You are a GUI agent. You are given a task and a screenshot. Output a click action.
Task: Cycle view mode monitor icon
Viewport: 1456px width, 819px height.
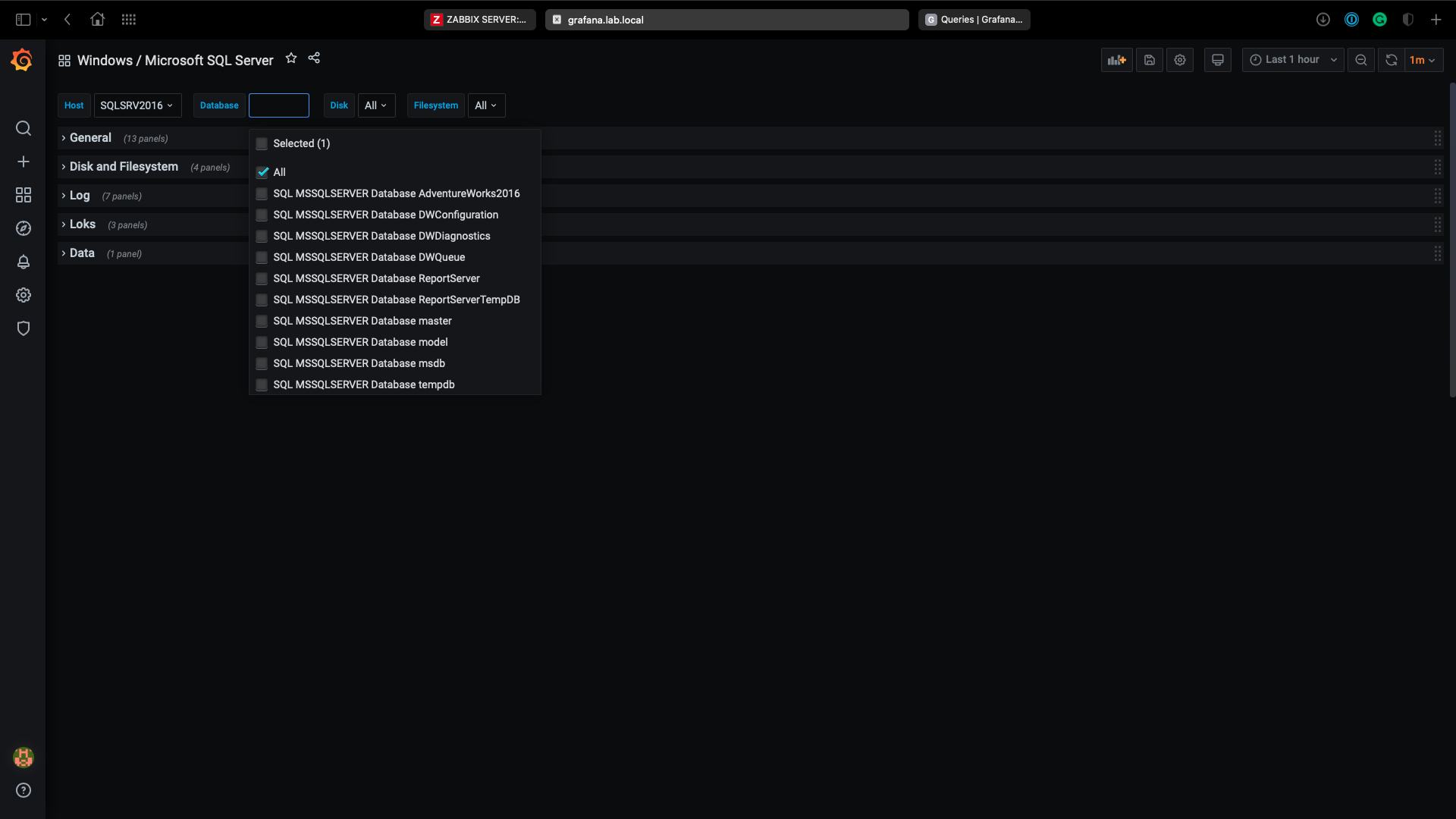coord(1217,60)
